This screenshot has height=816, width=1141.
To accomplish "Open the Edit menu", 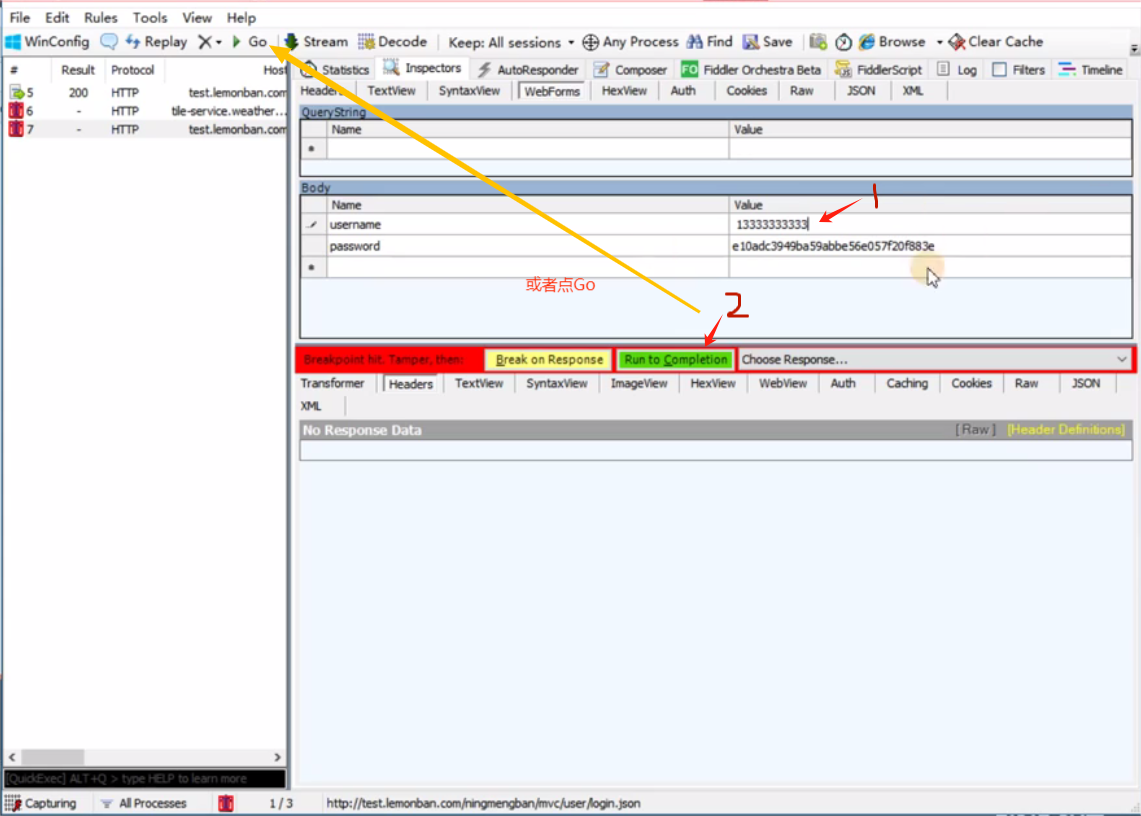I will click(57, 17).
